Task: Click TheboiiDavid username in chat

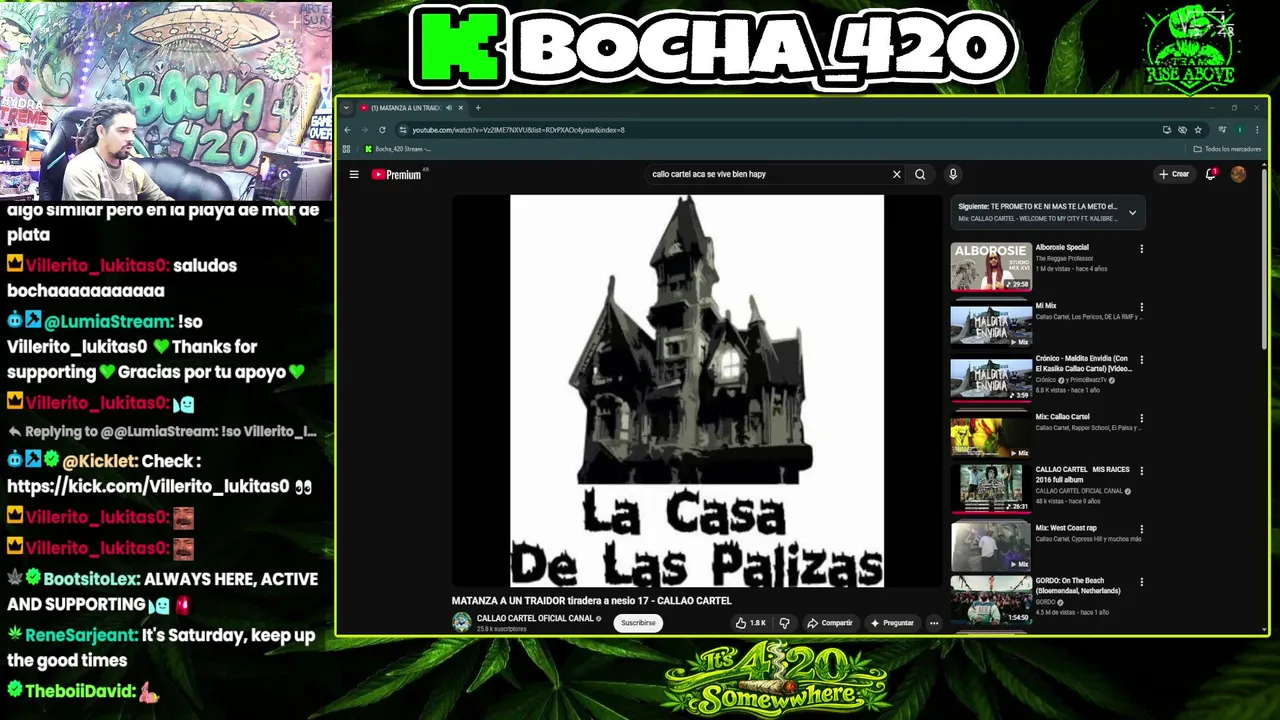Action: tap(80, 691)
